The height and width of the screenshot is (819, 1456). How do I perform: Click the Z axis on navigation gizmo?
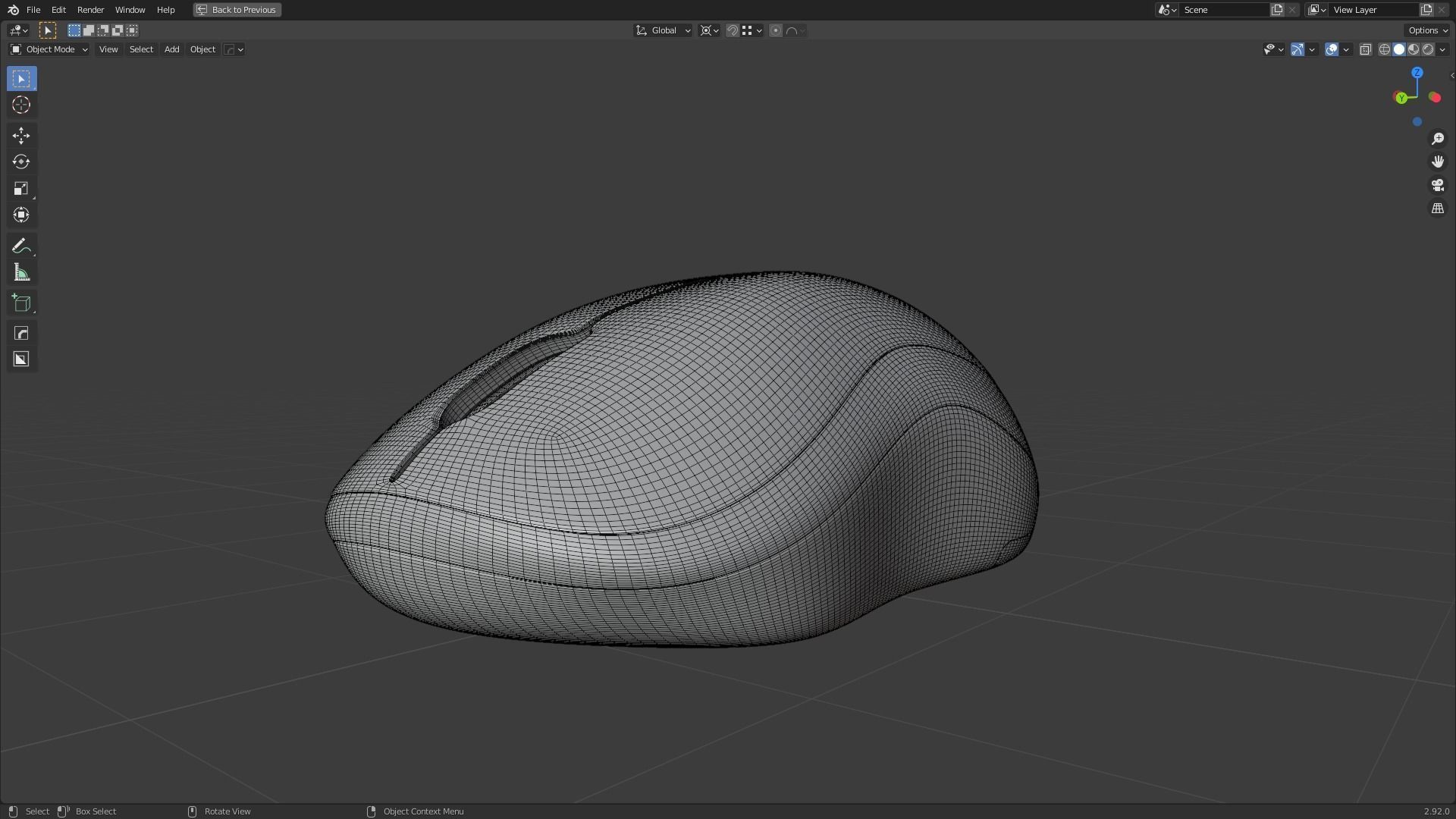(x=1417, y=73)
